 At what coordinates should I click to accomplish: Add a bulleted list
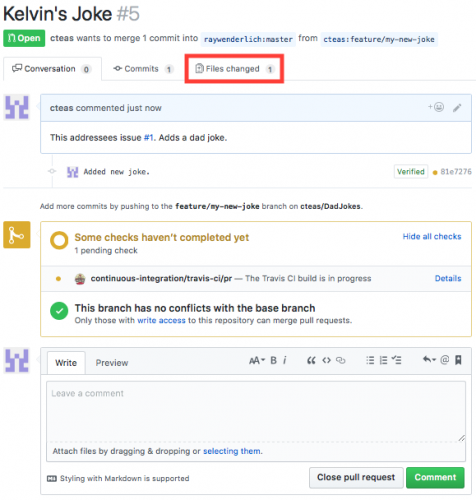370,360
